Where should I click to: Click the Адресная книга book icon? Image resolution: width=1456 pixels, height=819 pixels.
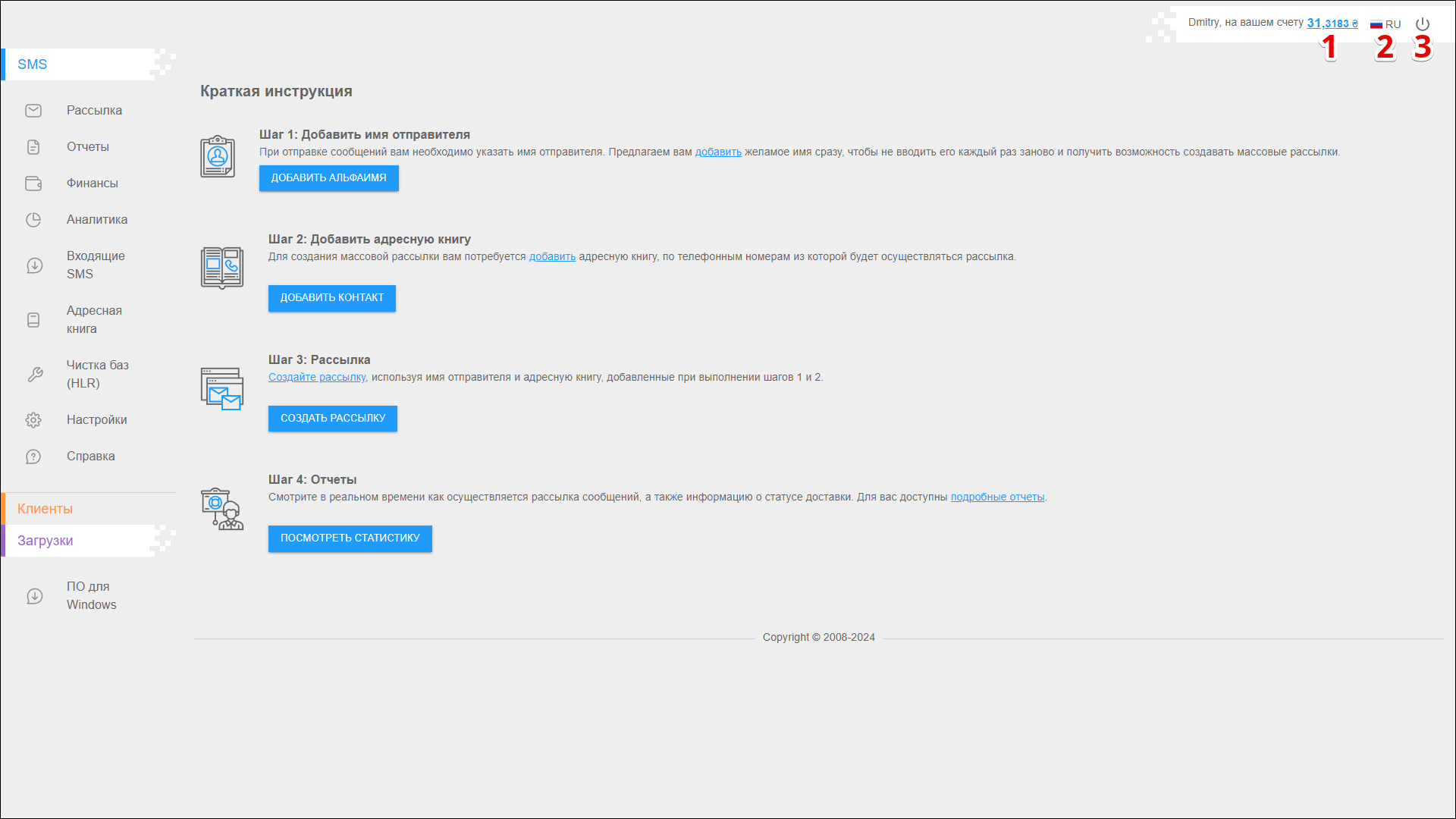[33, 320]
